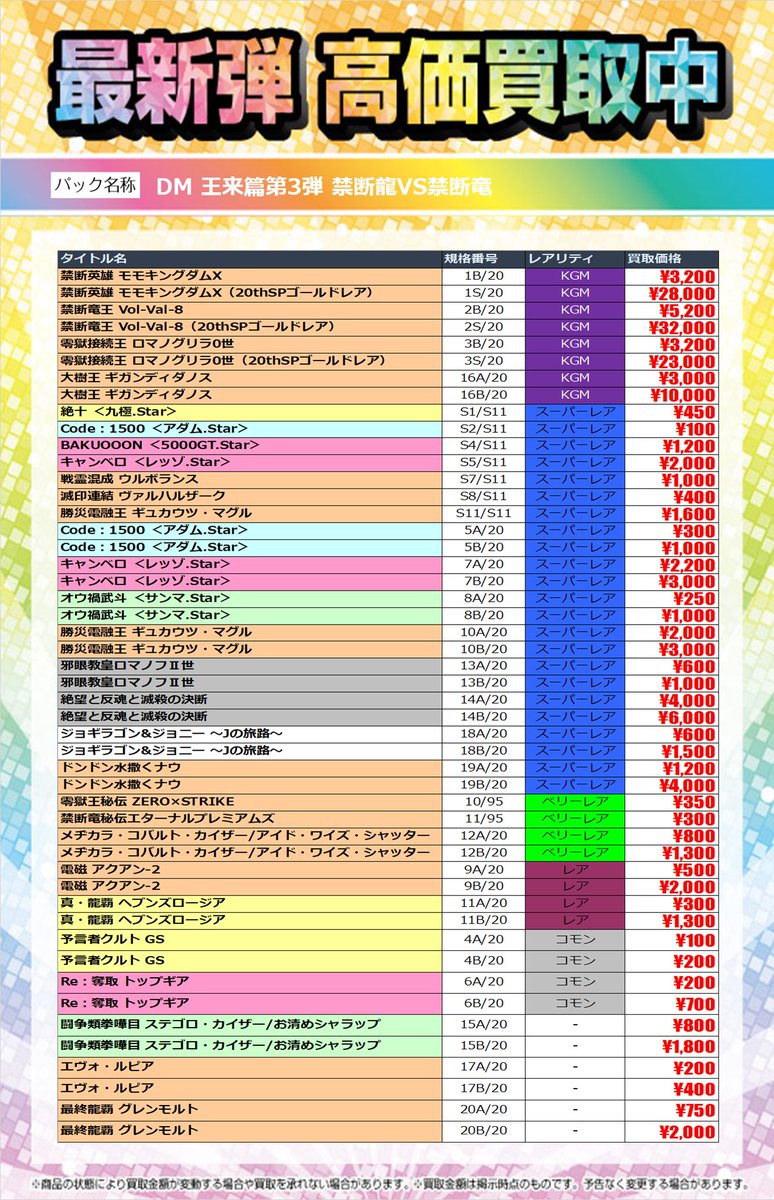Image resolution: width=774 pixels, height=1200 pixels.
Task: Select the ¥2,200 price cell
Action: [x=671, y=564]
